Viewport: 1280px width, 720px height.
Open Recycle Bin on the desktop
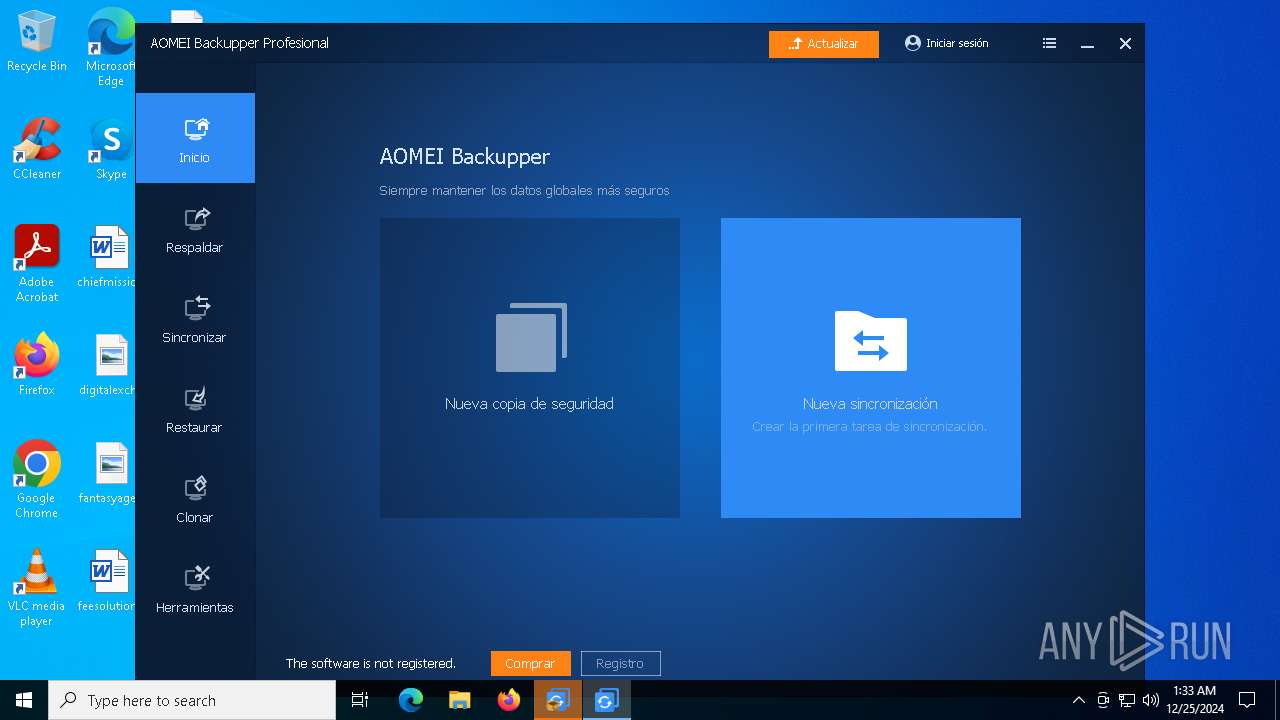tap(37, 42)
